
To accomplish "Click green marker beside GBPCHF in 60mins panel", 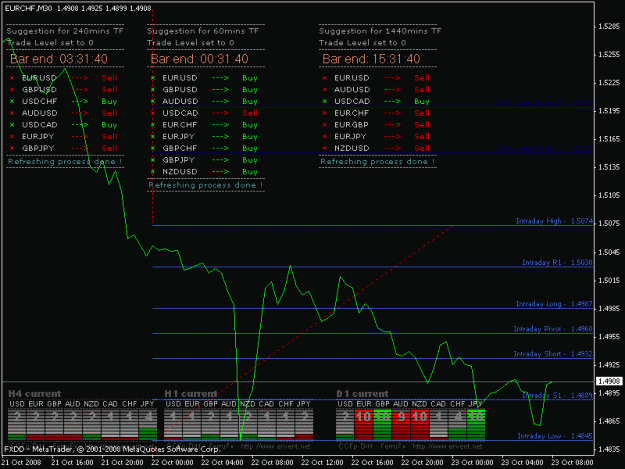I will [153, 148].
